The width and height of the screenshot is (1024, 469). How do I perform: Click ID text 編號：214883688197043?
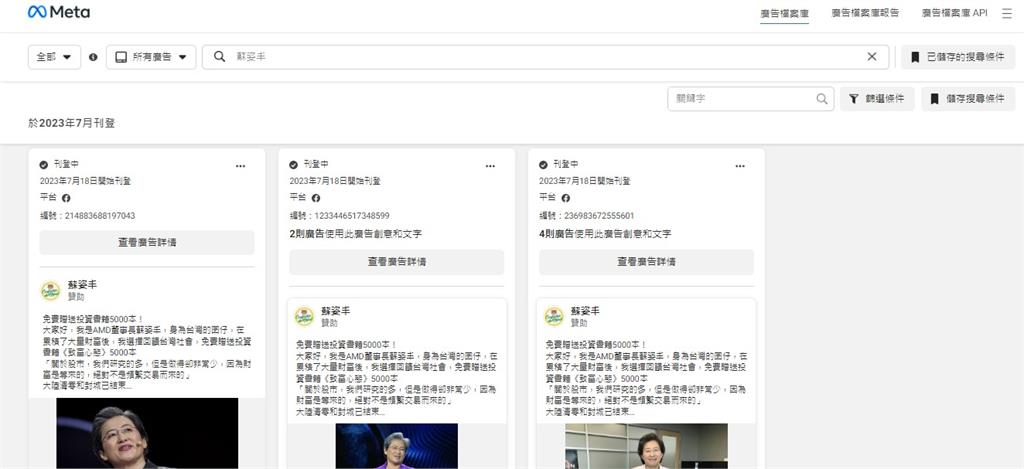click(x=88, y=216)
